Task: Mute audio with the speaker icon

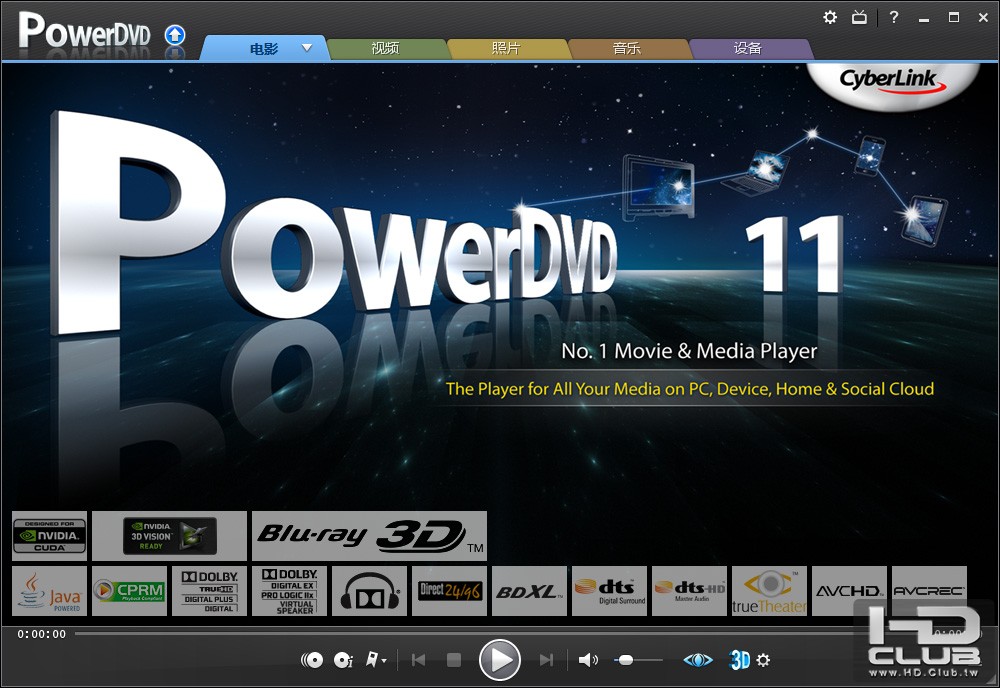Action: click(587, 660)
